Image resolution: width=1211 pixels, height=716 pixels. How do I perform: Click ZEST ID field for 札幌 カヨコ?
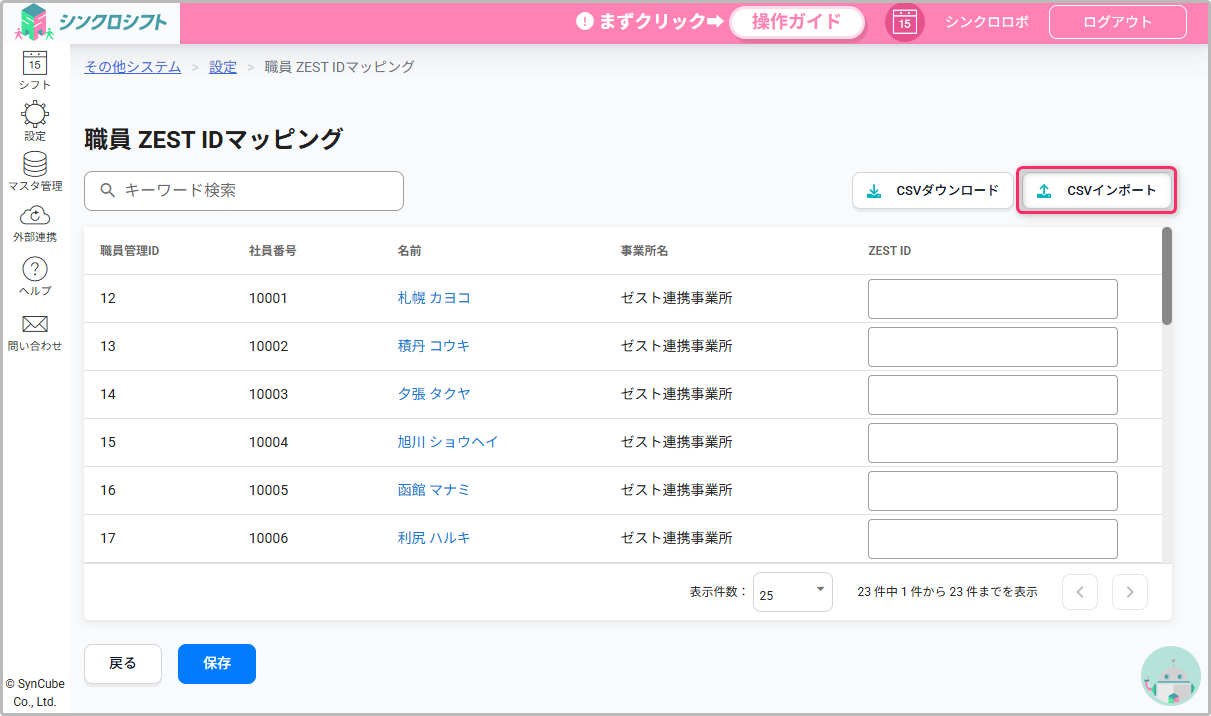pyautogui.click(x=992, y=299)
